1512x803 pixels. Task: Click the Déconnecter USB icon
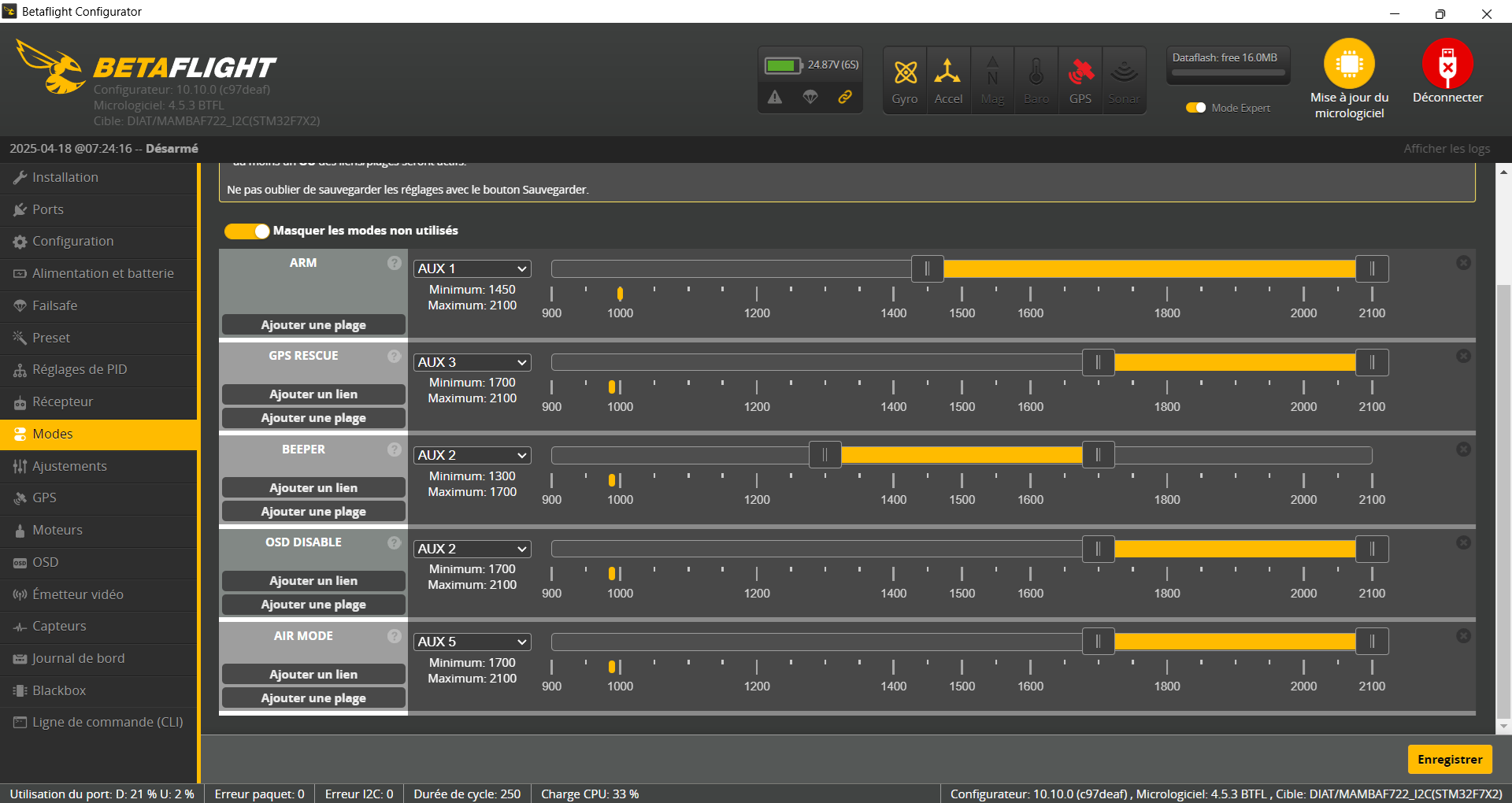point(1447,65)
